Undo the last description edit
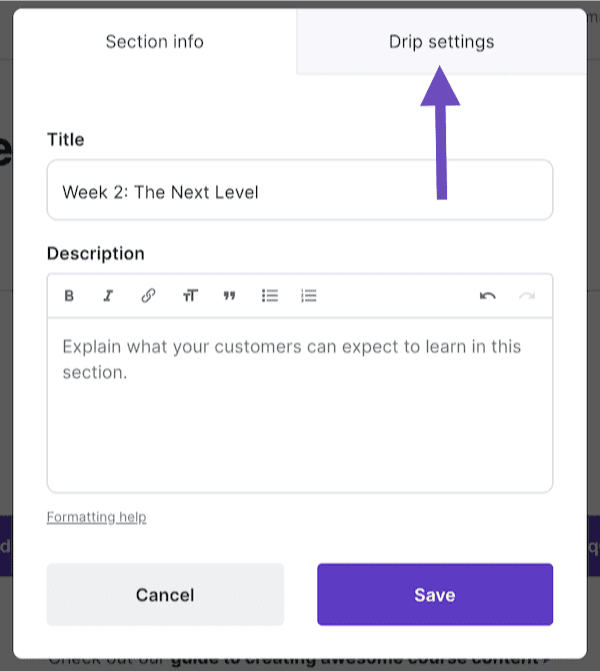Screen dimensions: 600x671 pos(487,296)
